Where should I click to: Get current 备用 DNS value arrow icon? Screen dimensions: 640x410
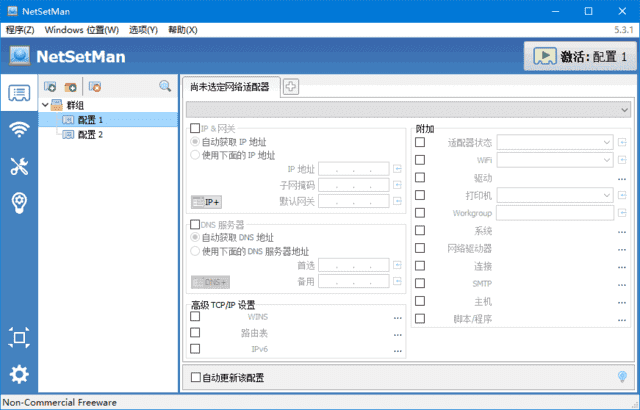(397, 281)
